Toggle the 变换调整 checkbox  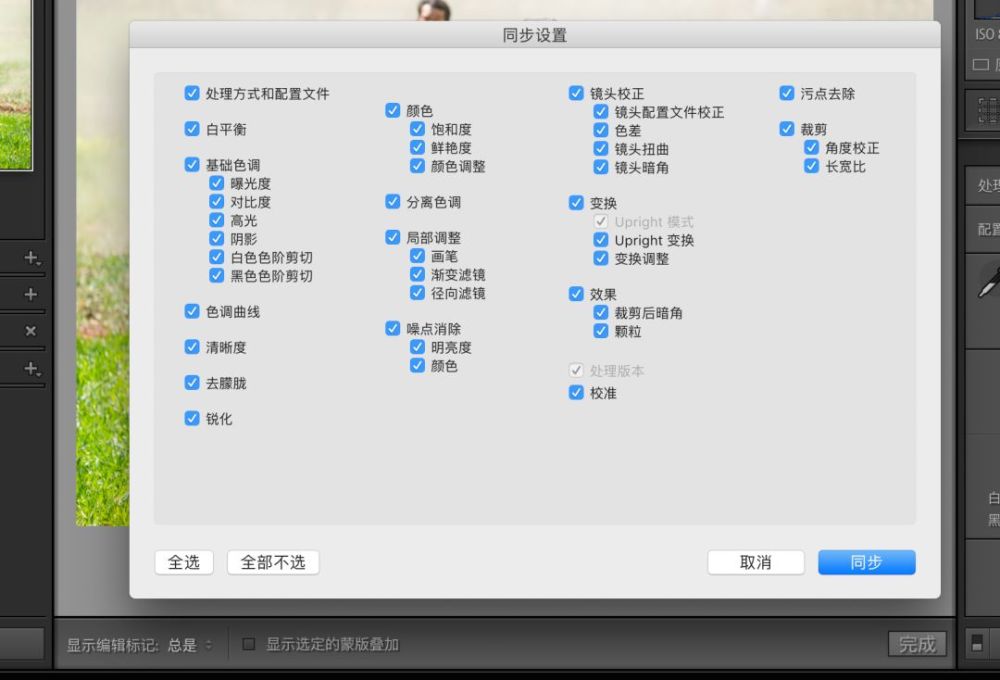[x=601, y=258]
